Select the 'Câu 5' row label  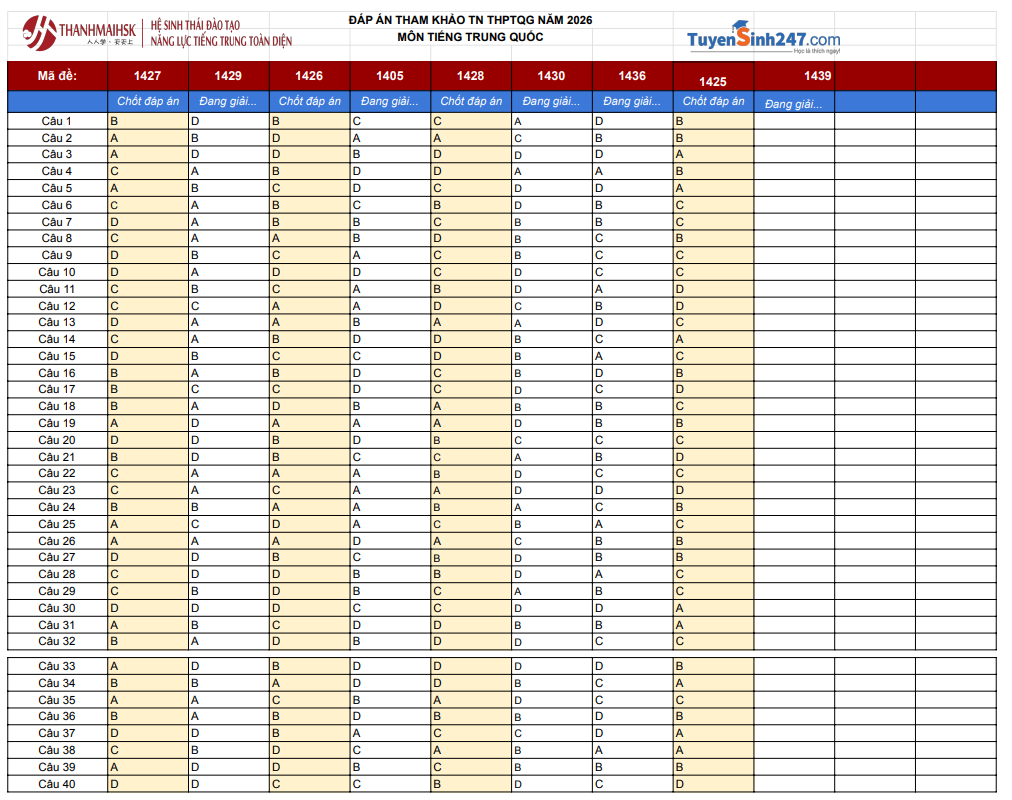tap(57, 188)
